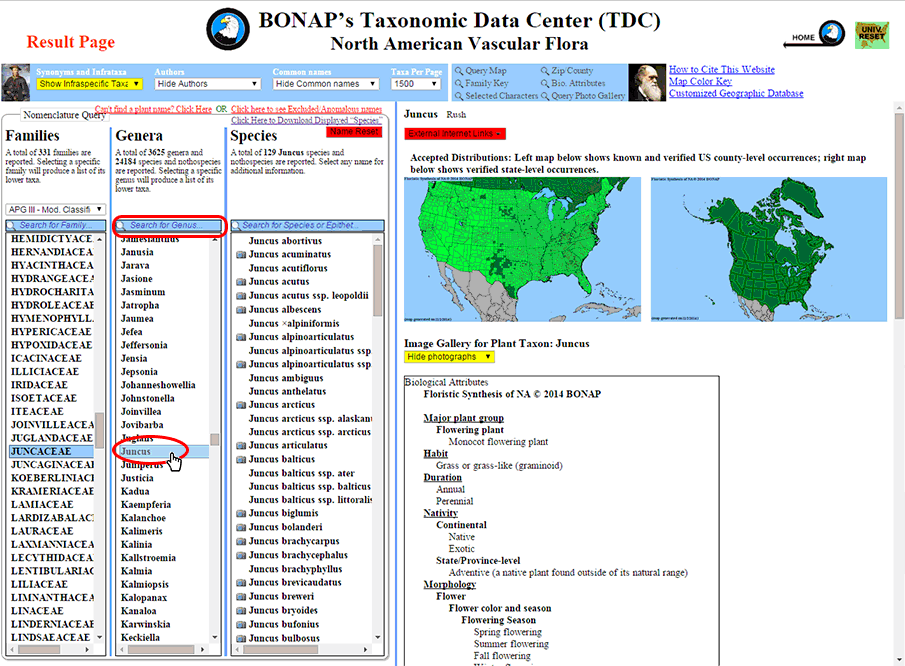The width and height of the screenshot is (905, 666).
Task: Open the Hide Common names dropdown
Action: pyautogui.click(x=326, y=84)
